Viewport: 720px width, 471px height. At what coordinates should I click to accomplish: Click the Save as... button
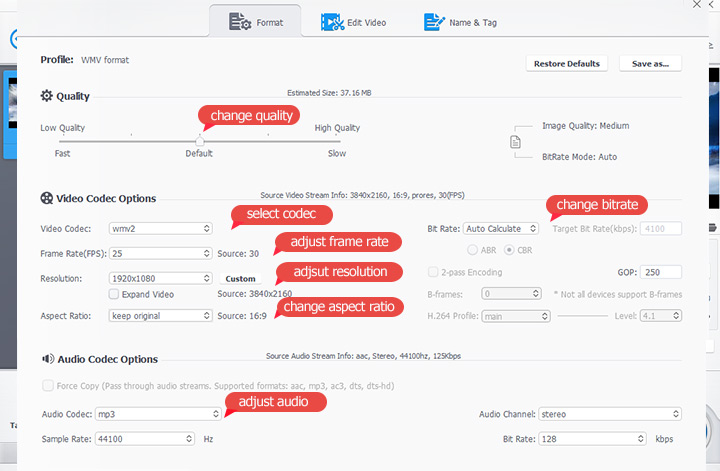click(650, 63)
